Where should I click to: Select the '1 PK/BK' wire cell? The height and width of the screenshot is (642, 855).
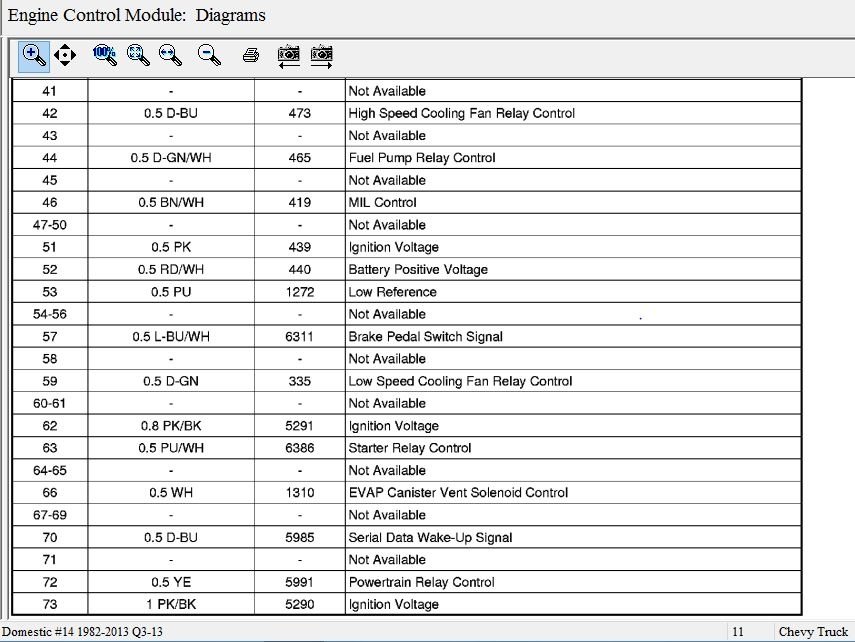point(171,604)
